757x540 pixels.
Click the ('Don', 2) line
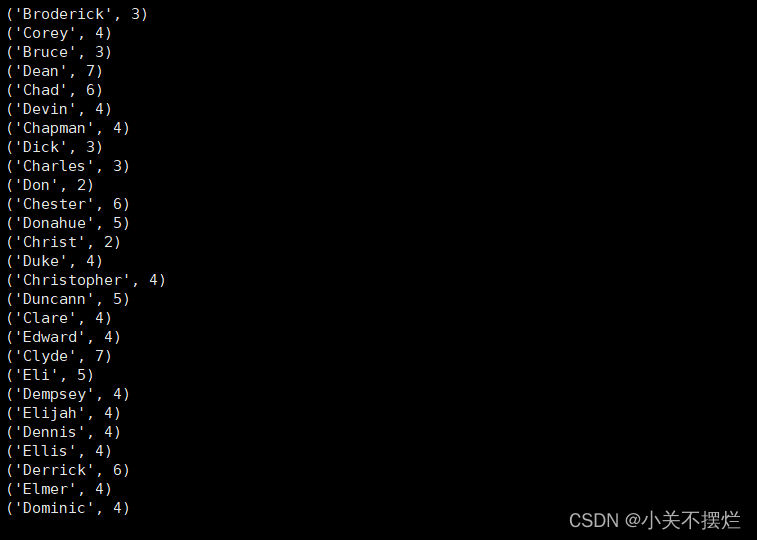coord(50,185)
